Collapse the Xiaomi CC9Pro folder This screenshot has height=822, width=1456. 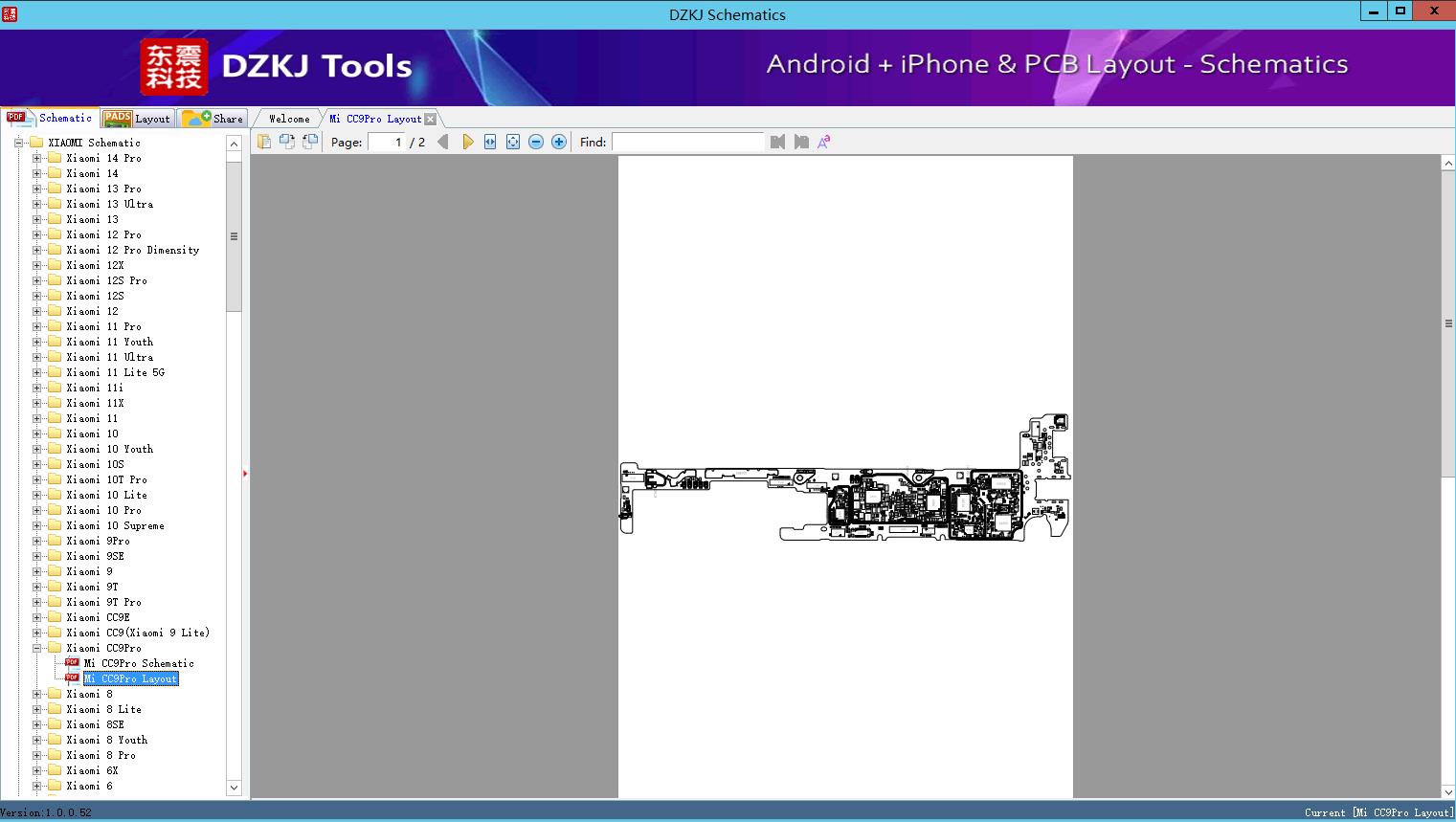pyautogui.click(x=36, y=648)
